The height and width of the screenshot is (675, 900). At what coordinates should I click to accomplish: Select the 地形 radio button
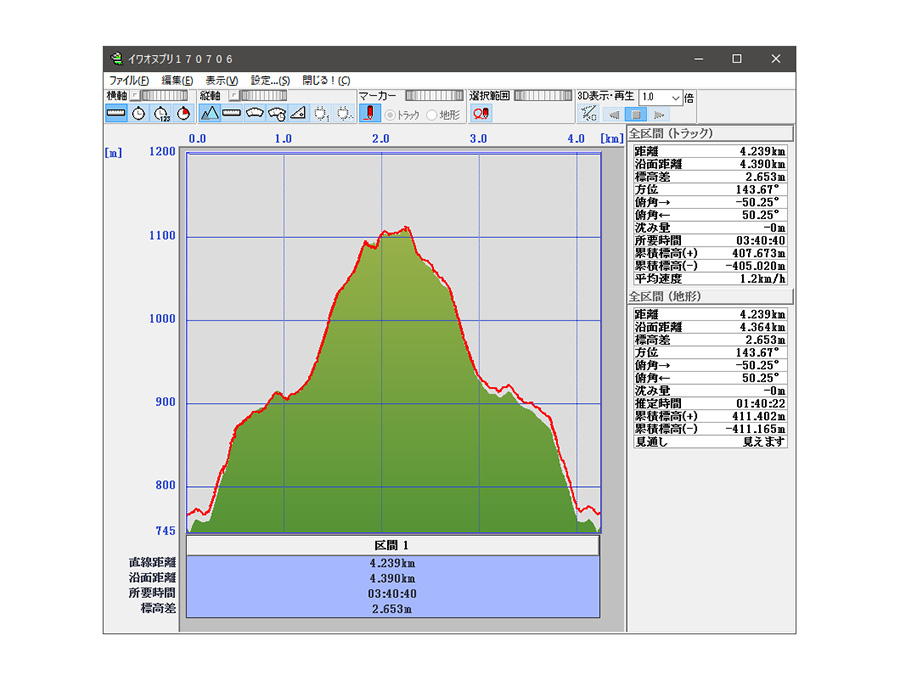[432, 115]
